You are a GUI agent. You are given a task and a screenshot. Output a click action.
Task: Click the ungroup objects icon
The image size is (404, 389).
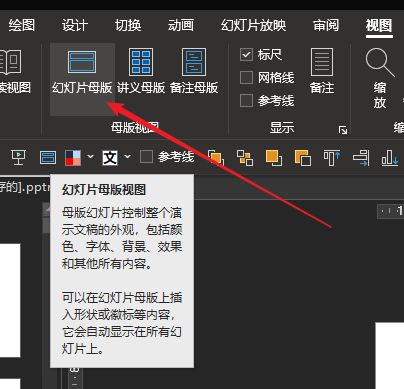[x=245, y=157]
